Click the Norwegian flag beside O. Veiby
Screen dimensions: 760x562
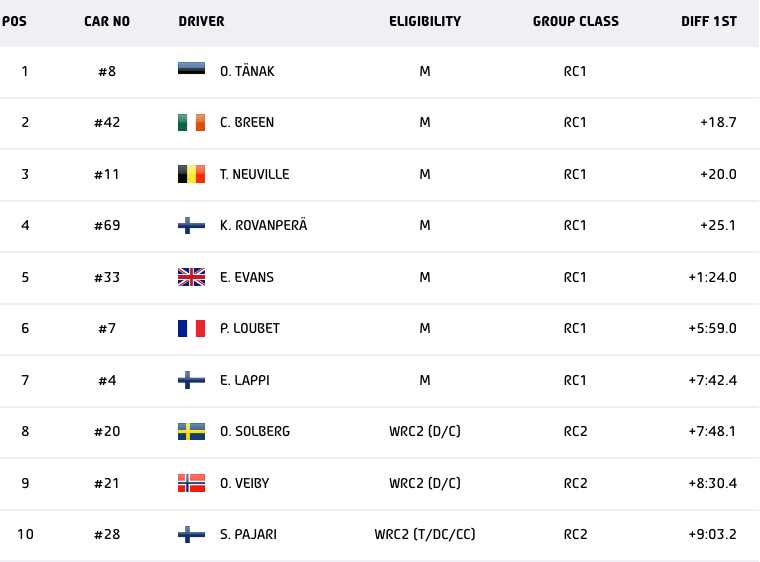coord(191,483)
